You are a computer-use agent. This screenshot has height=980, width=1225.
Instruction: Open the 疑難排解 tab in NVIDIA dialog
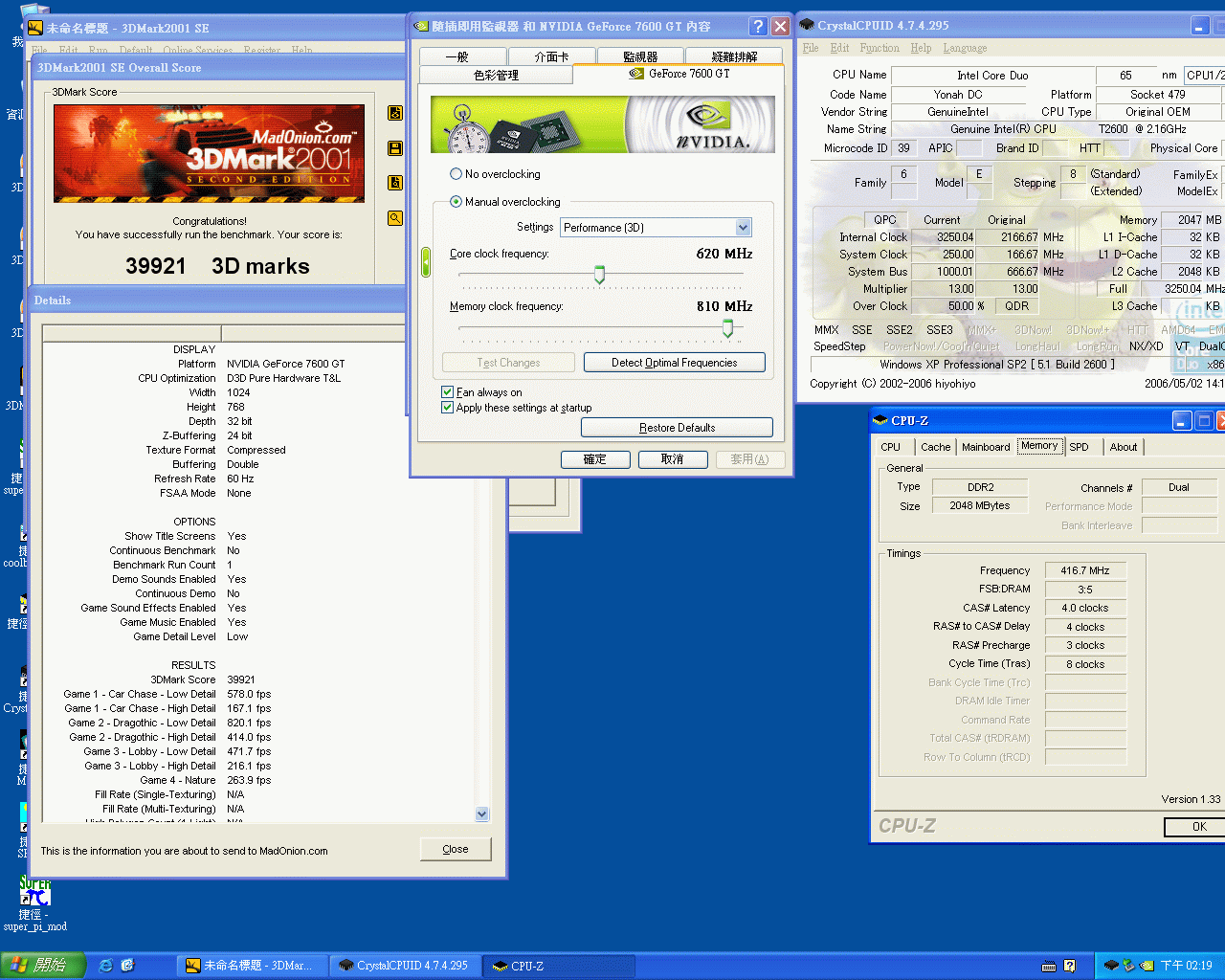click(734, 56)
